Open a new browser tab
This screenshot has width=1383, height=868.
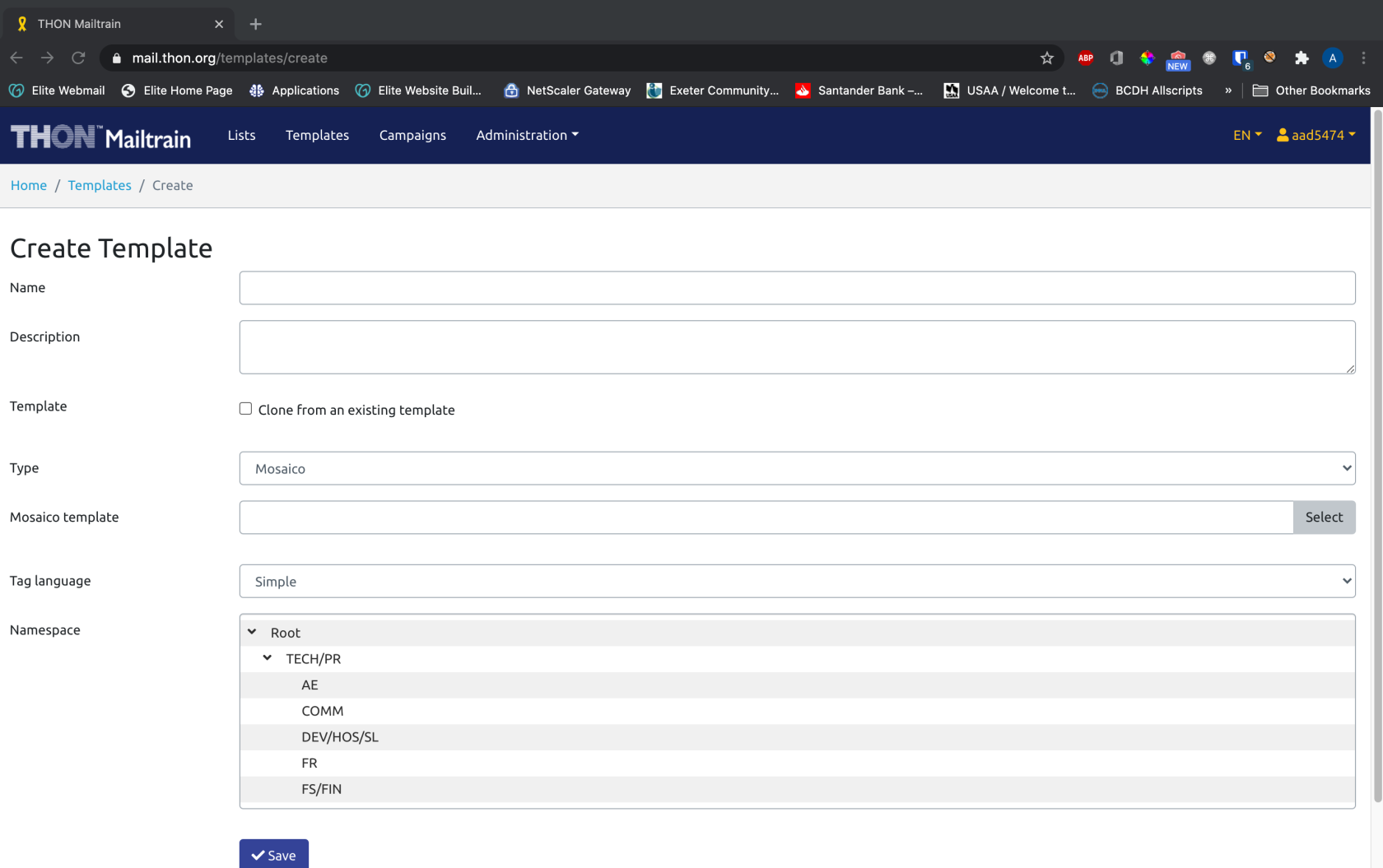point(255,24)
